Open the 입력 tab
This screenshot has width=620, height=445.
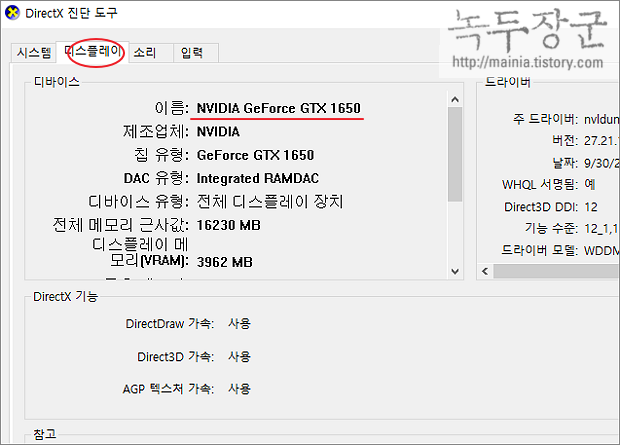point(196,53)
